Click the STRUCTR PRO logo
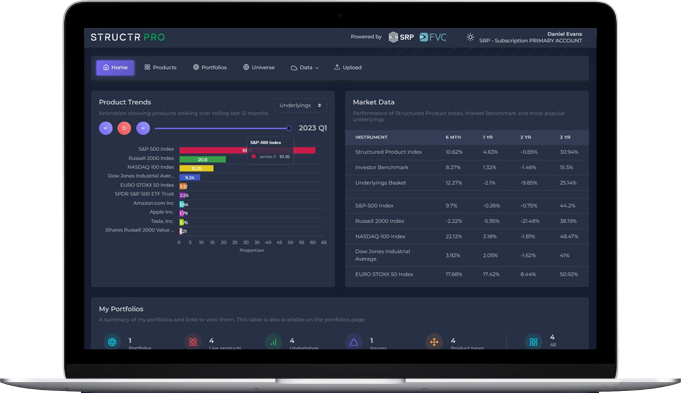The image size is (681, 393). tap(128, 37)
